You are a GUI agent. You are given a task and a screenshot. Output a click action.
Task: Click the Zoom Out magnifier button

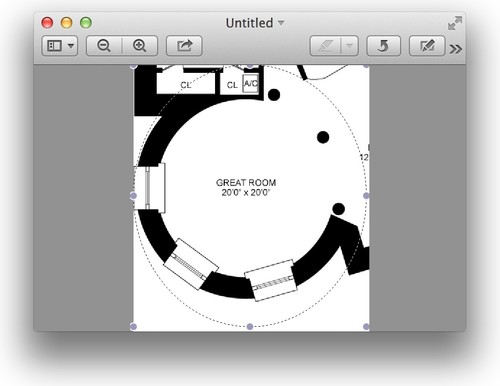pyautogui.click(x=104, y=46)
